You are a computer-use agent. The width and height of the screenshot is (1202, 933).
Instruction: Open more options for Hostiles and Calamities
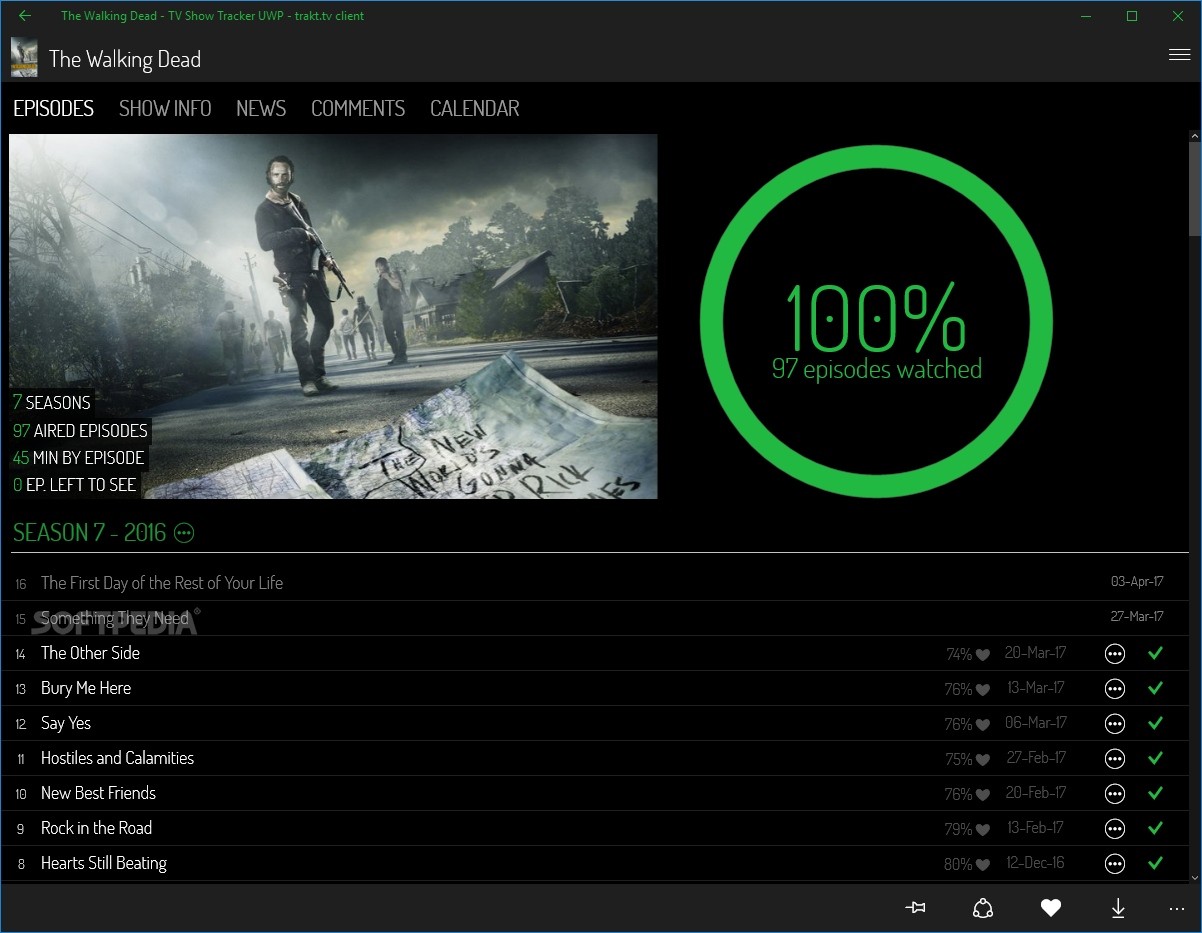[x=1114, y=759]
